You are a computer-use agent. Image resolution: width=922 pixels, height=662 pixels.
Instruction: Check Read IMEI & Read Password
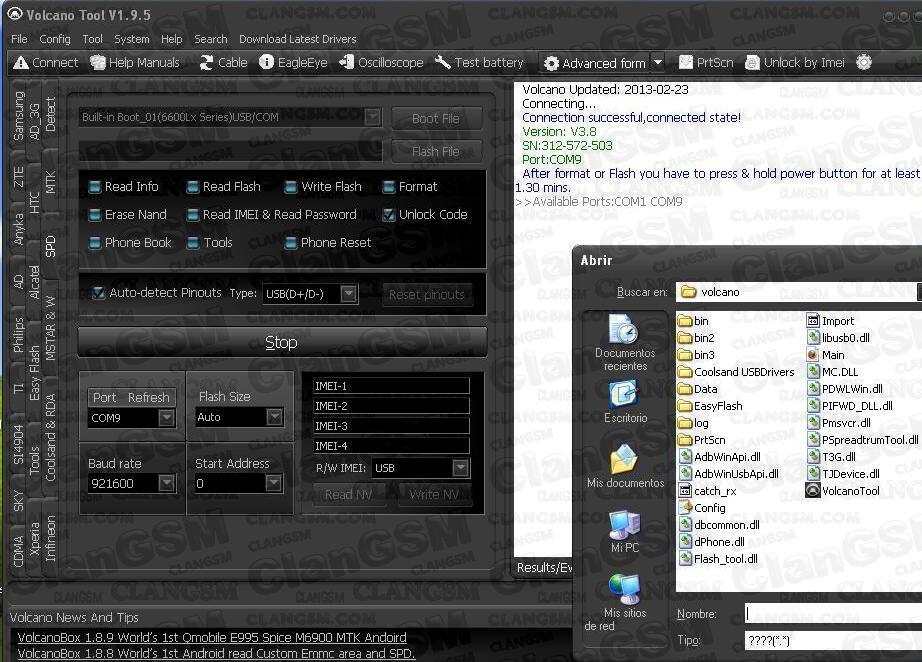[192, 215]
